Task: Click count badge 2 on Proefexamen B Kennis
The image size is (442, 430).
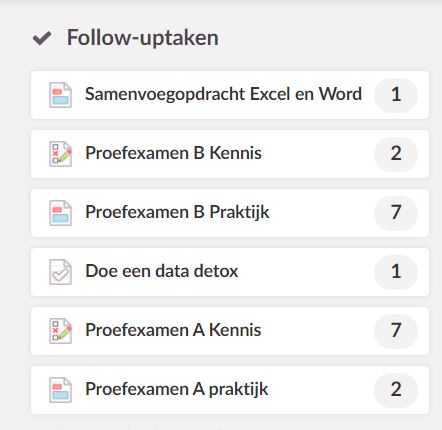Action: tap(396, 154)
